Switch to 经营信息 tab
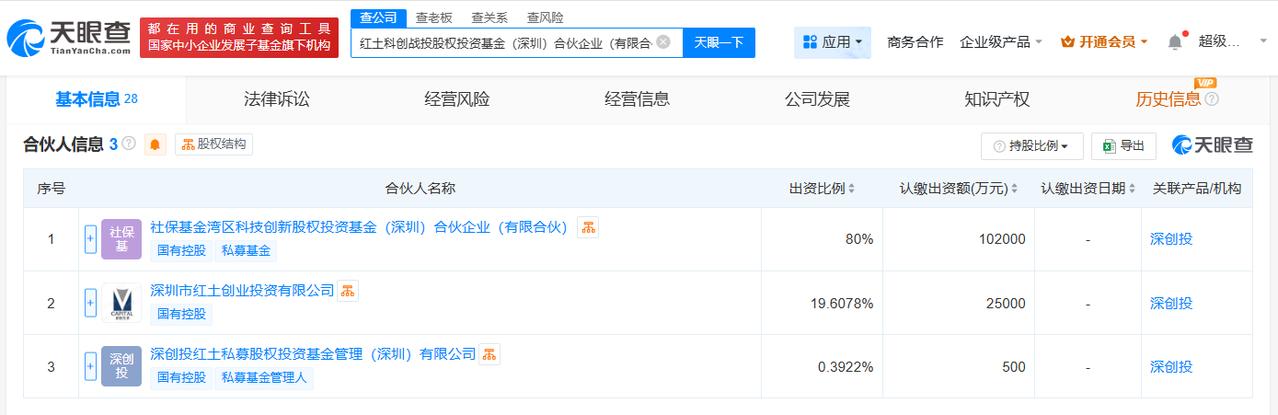This screenshot has width=1278, height=415. [x=637, y=99]
